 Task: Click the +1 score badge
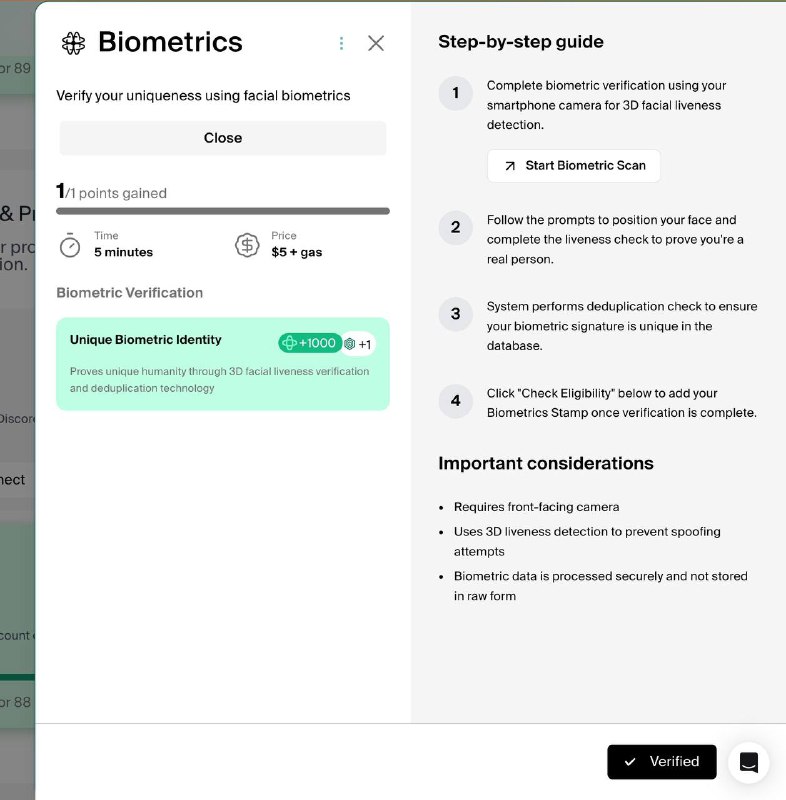(359, 344)
